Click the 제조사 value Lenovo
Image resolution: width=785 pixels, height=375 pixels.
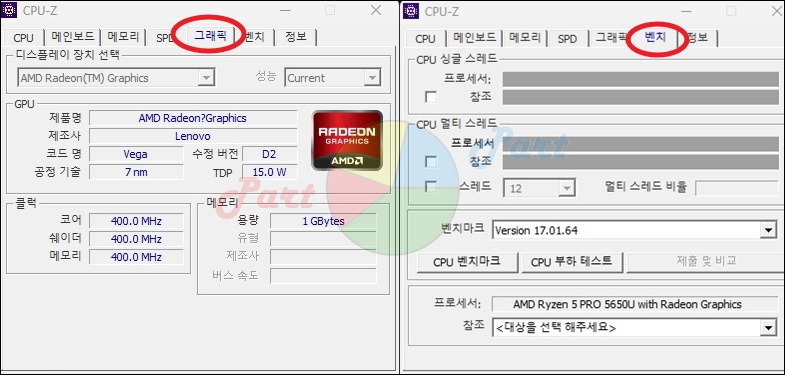pos(193,136)
